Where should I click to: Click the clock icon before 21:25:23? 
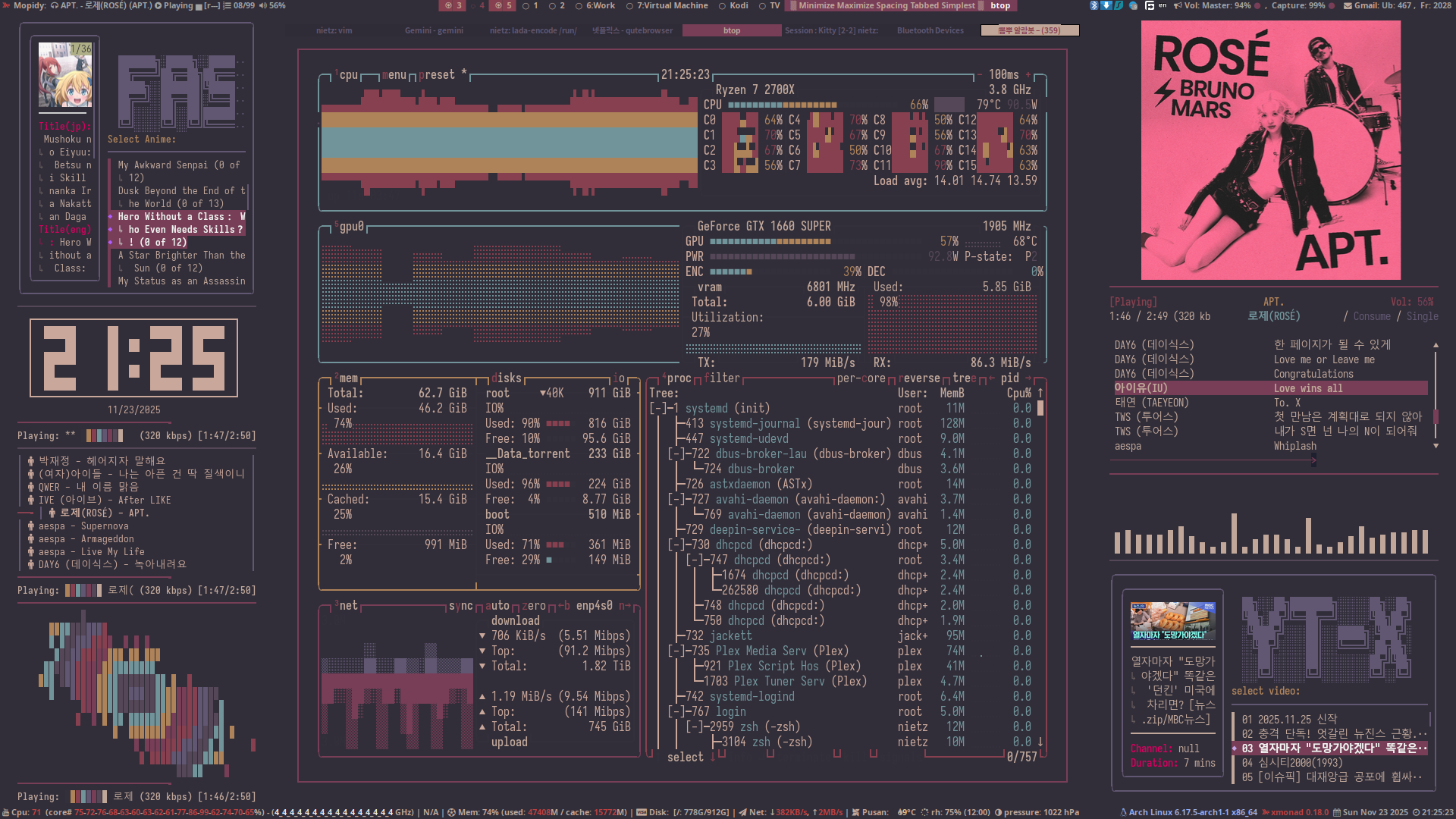click(1416, 812)
